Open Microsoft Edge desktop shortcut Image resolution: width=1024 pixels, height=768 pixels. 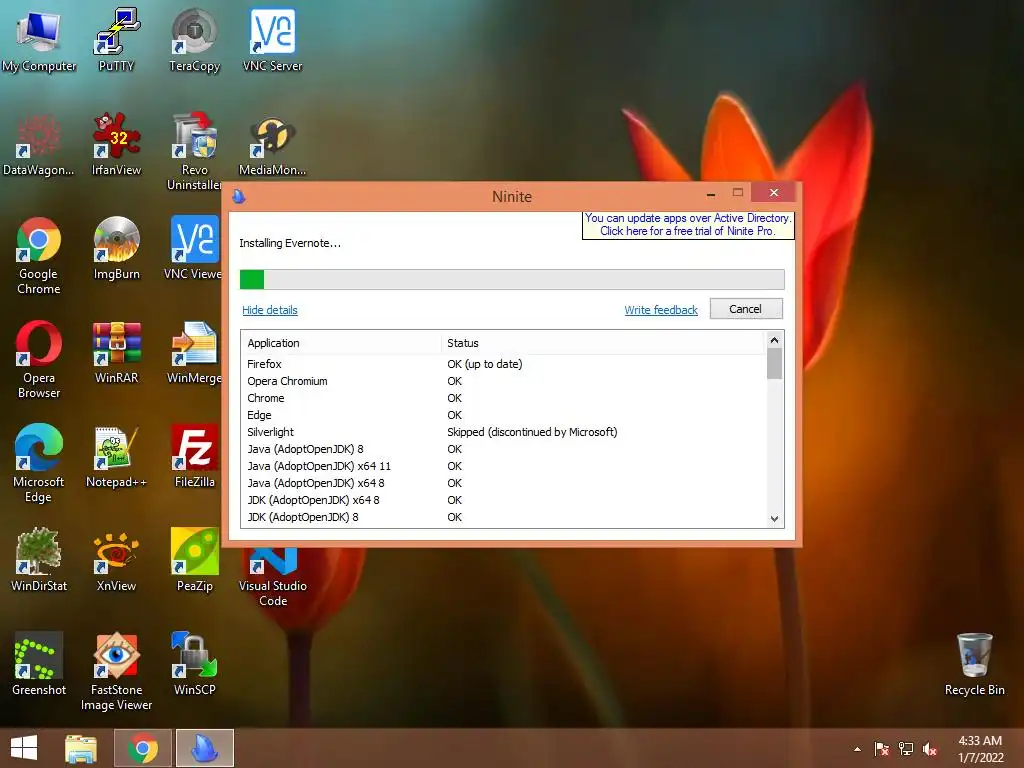pos(39,464)
